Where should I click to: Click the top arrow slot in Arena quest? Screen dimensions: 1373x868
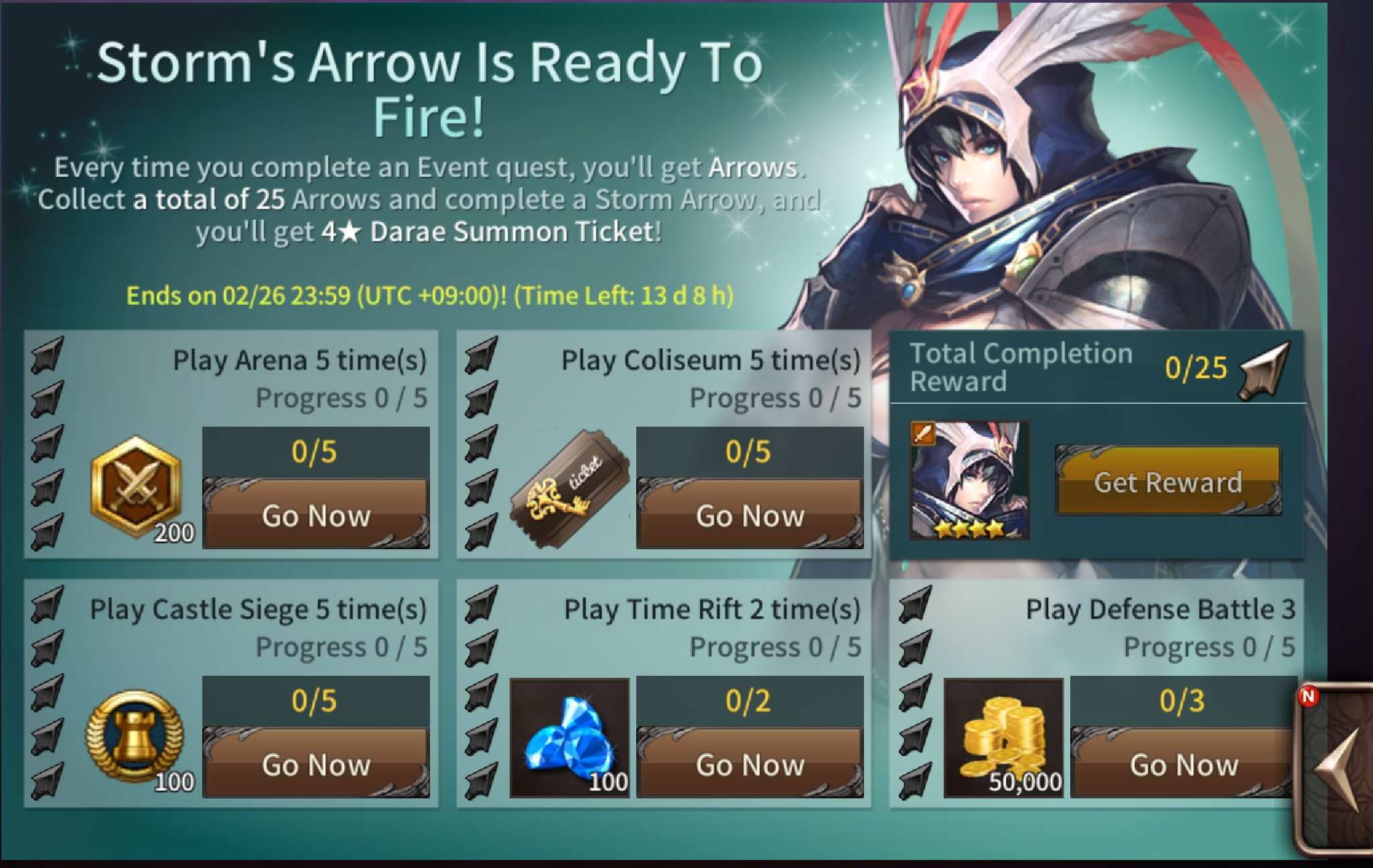click(x=47, y=355)
